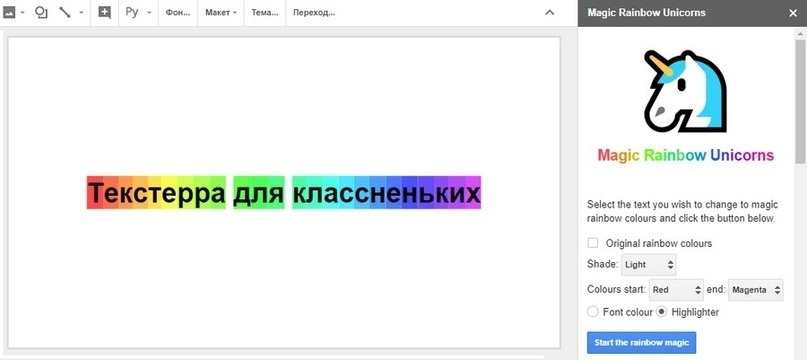
Task: Open the Фон background option
Action: 178,13
